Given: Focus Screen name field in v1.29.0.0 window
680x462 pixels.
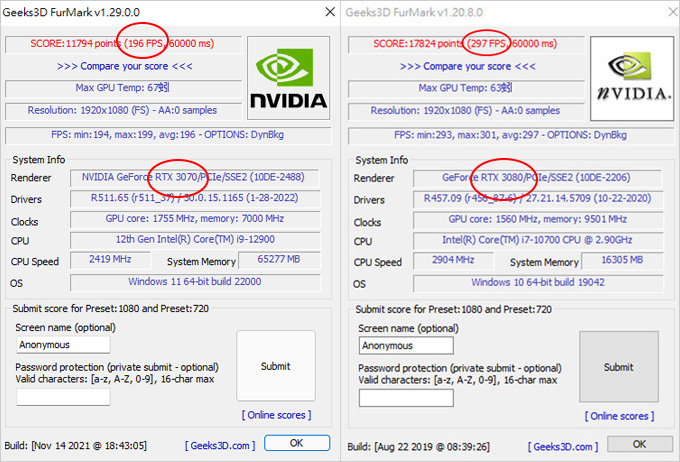Looking at the screenshot, I should coord(63,345).
